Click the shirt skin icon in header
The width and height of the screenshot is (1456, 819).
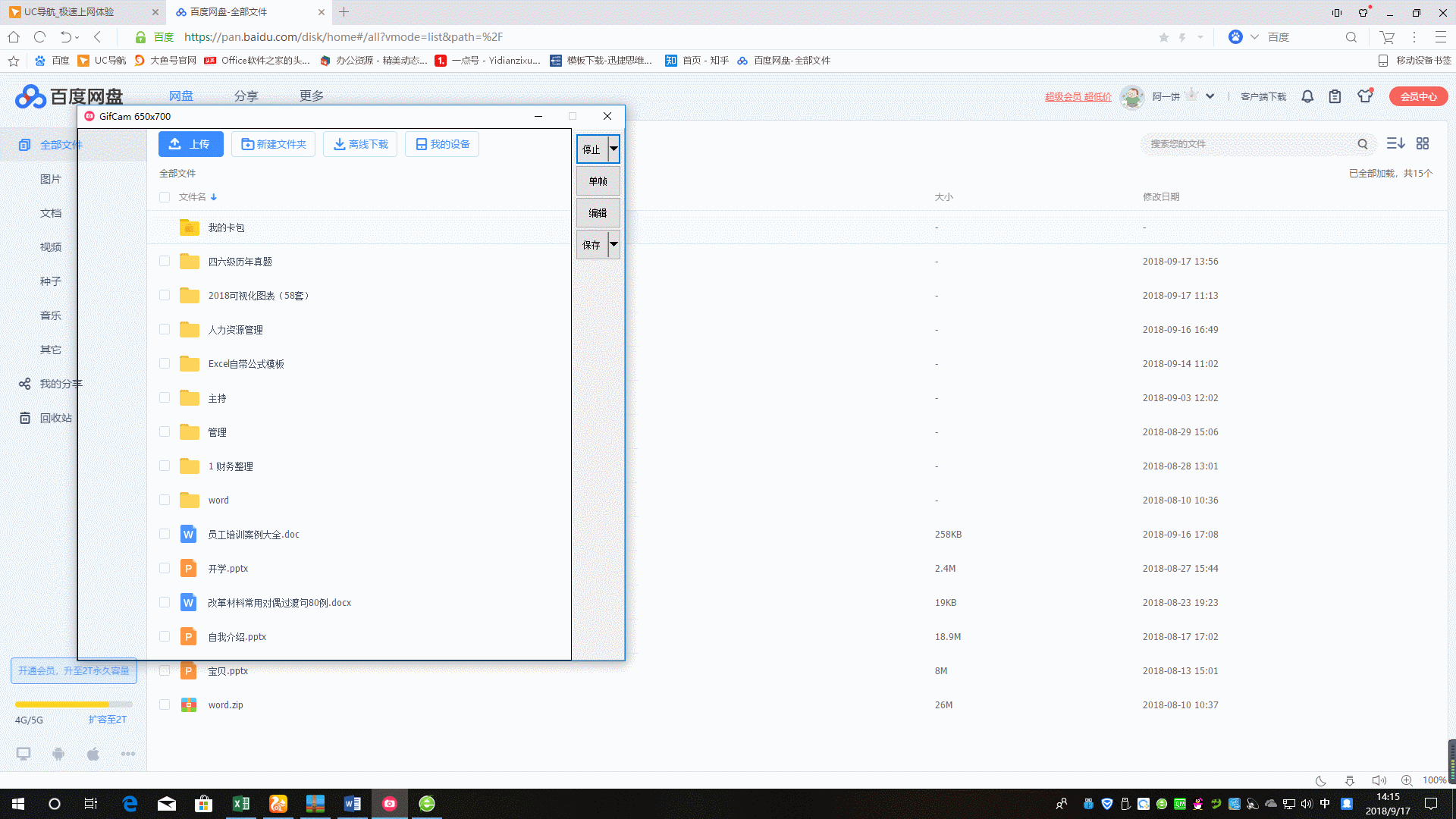[1365, 96]
